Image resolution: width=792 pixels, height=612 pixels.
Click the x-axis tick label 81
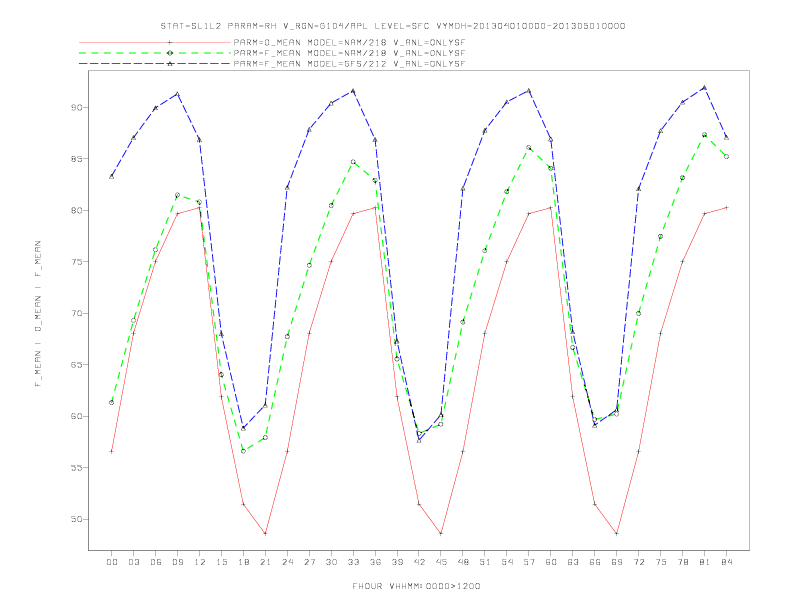coord(705,562)
